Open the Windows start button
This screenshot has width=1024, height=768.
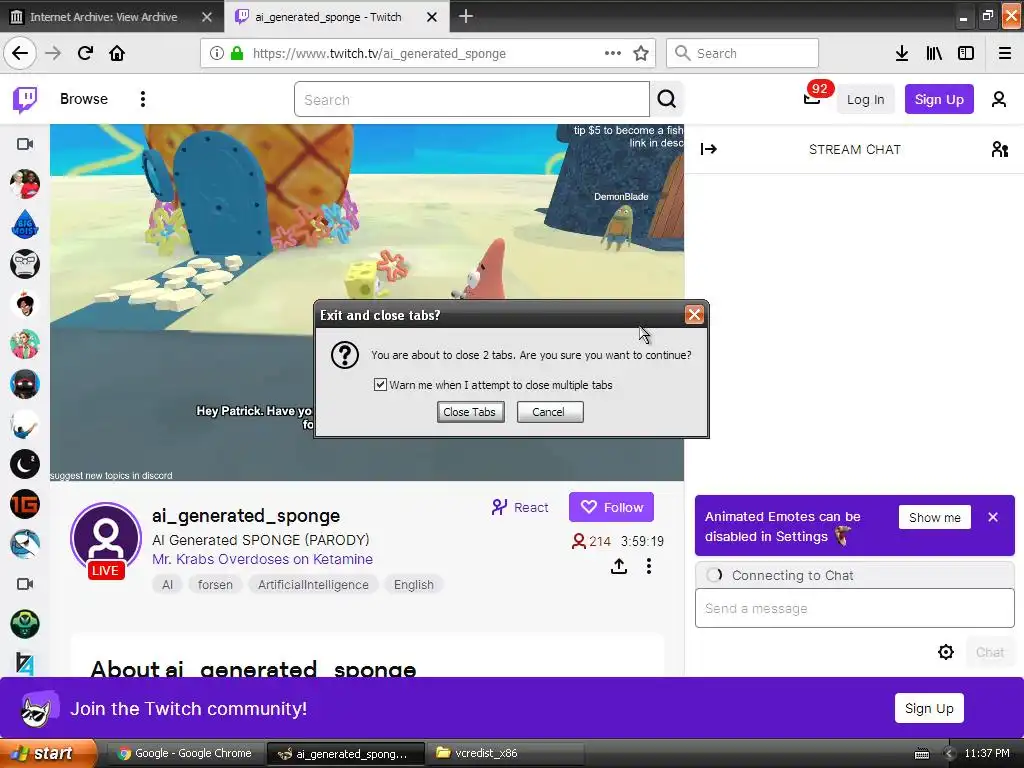pyautogui.click(x=48, y=753)
